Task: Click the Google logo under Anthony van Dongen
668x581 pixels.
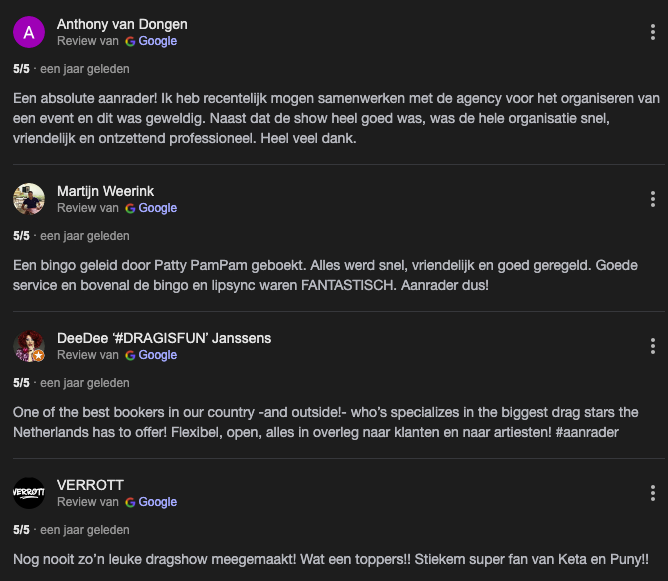Action: click(x=130, y=41)
